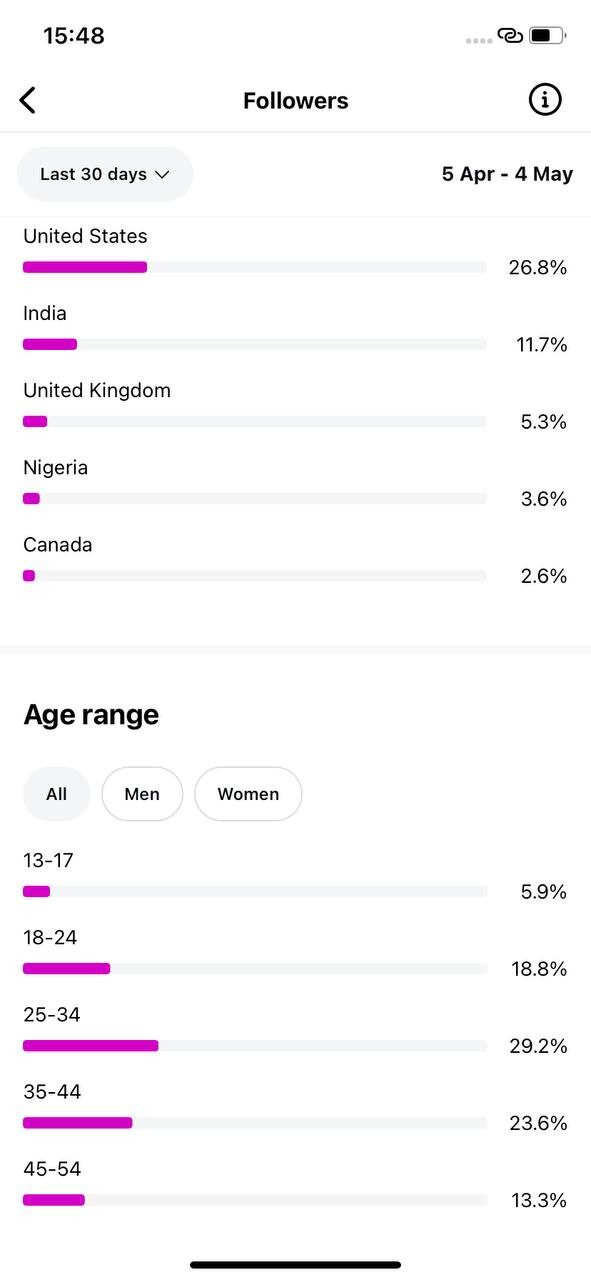The height and width of the screenshot is (1280, 591).
Task: Tap the signal dots icon in status bar
Action: (479, 40)
